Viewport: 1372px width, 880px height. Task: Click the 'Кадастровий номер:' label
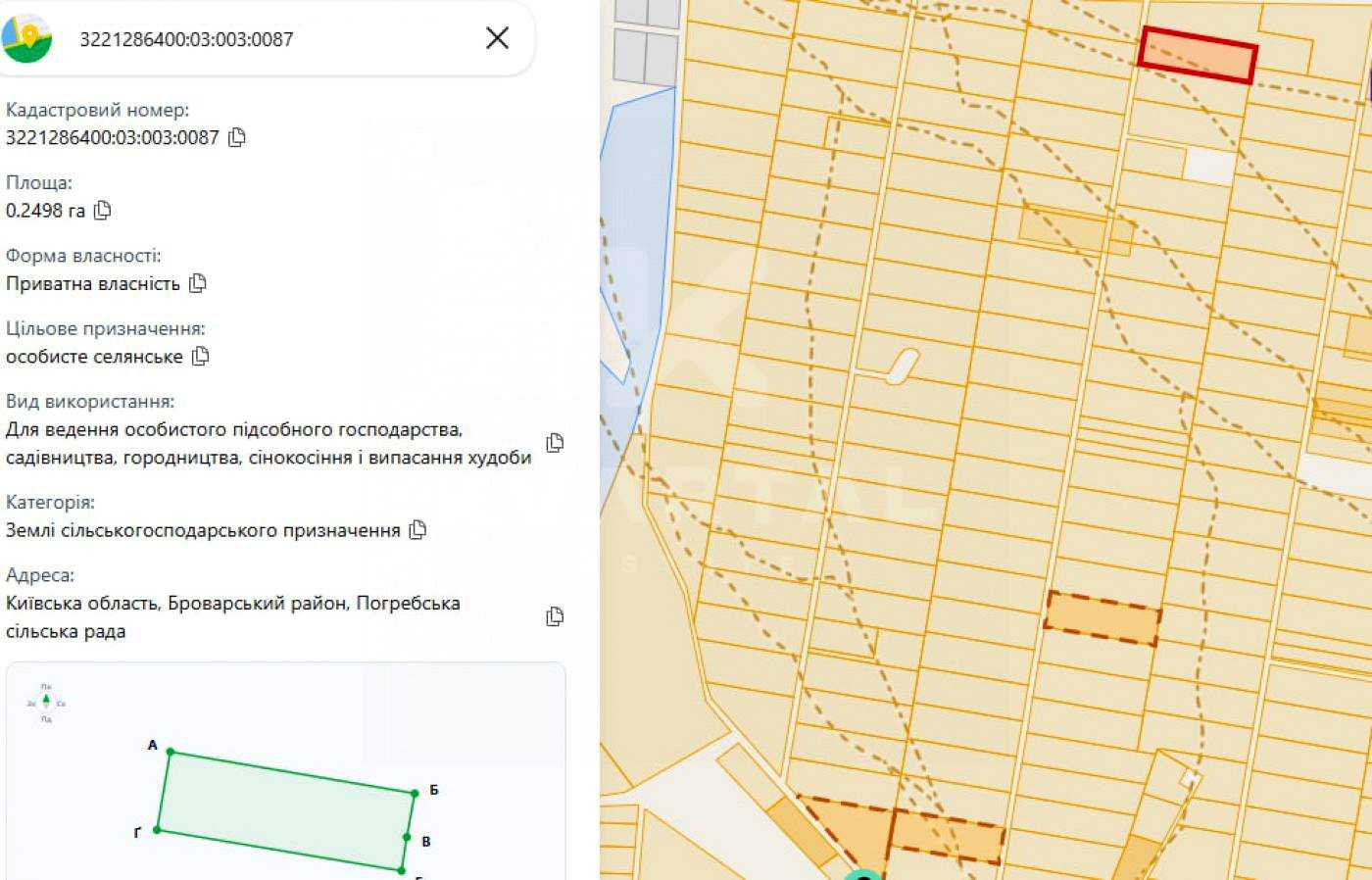pyautogui.click(x=98, y=110)
